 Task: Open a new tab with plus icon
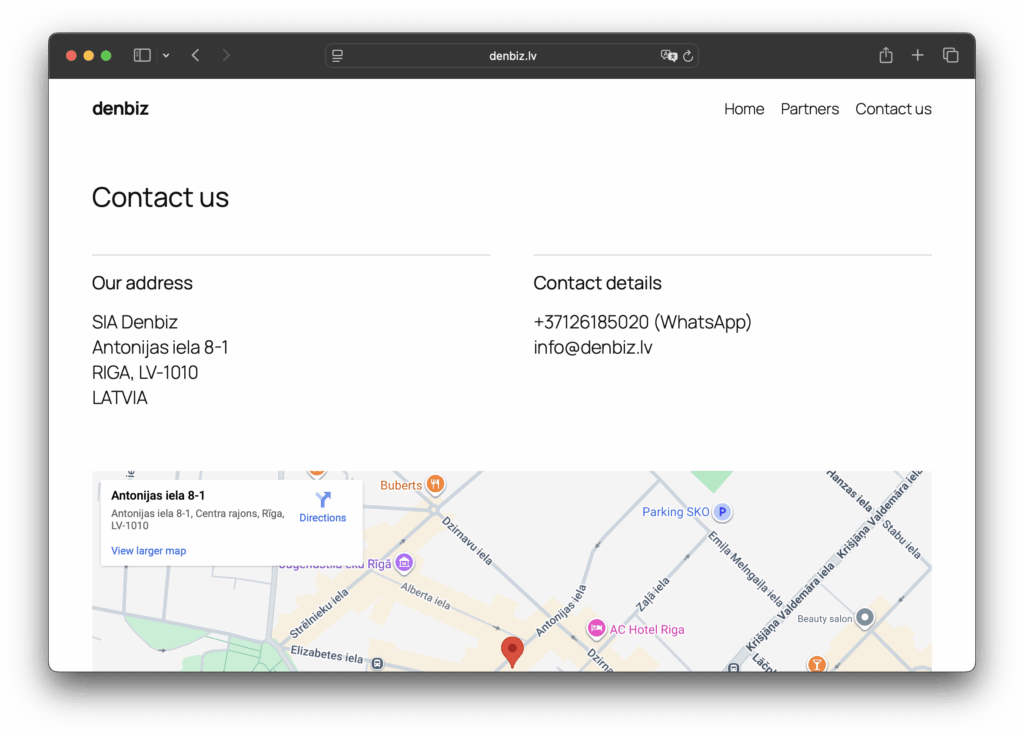click(917, 56)
